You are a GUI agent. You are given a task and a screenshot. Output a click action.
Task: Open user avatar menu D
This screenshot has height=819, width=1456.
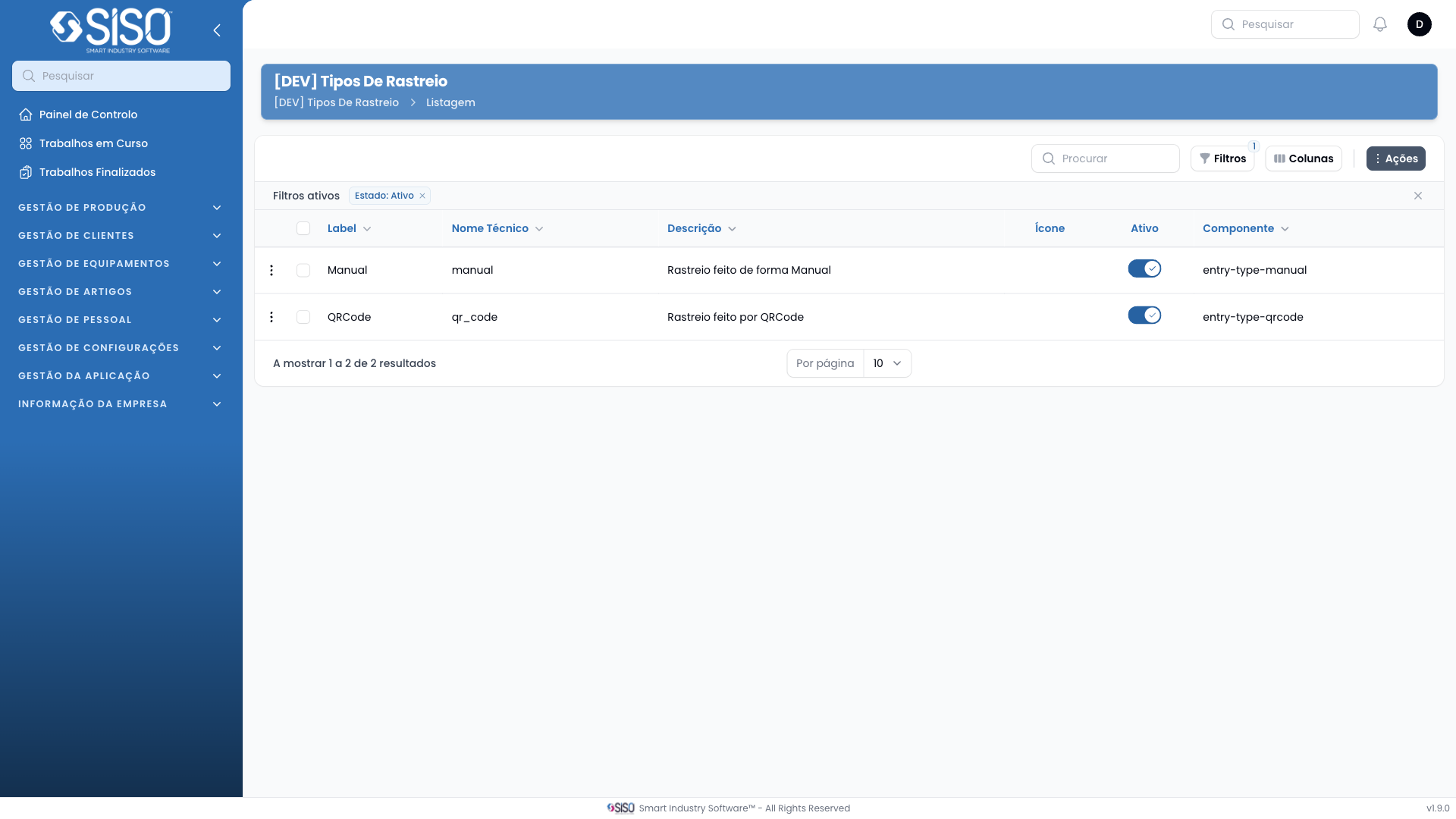[1419, 24]
